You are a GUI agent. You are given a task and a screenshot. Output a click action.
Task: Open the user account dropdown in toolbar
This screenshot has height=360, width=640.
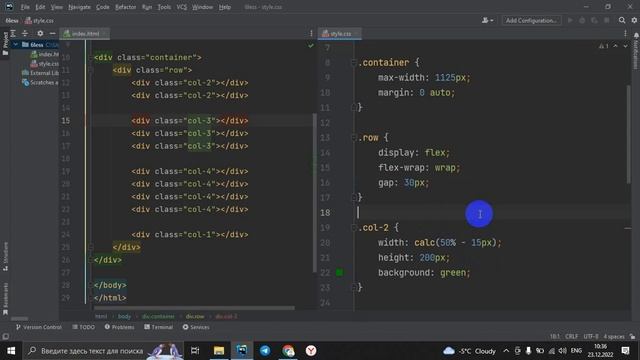(x=487, y=20)
